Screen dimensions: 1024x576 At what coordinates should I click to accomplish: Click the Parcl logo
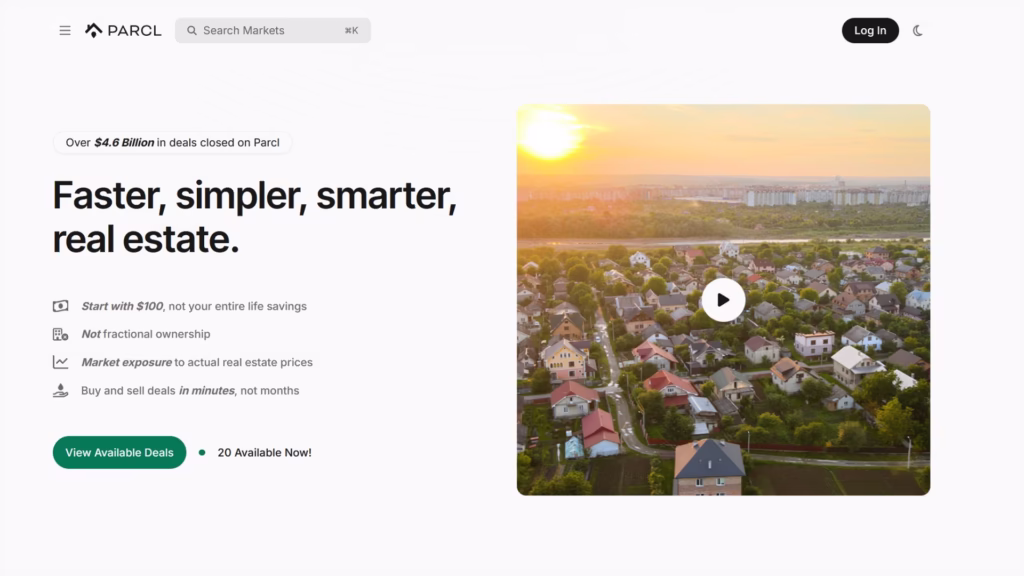123,31
